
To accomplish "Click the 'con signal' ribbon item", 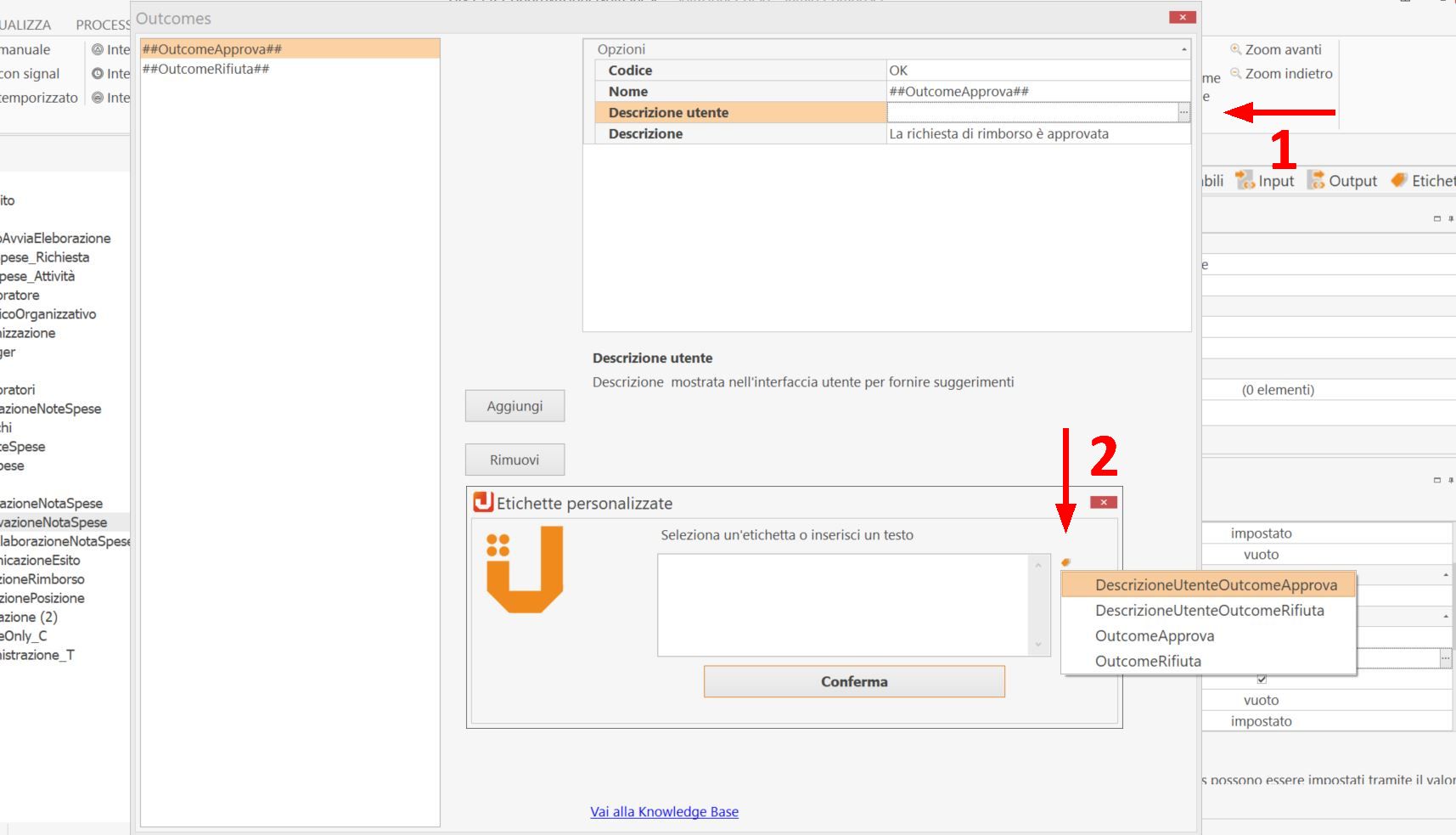I will (30, 73).
